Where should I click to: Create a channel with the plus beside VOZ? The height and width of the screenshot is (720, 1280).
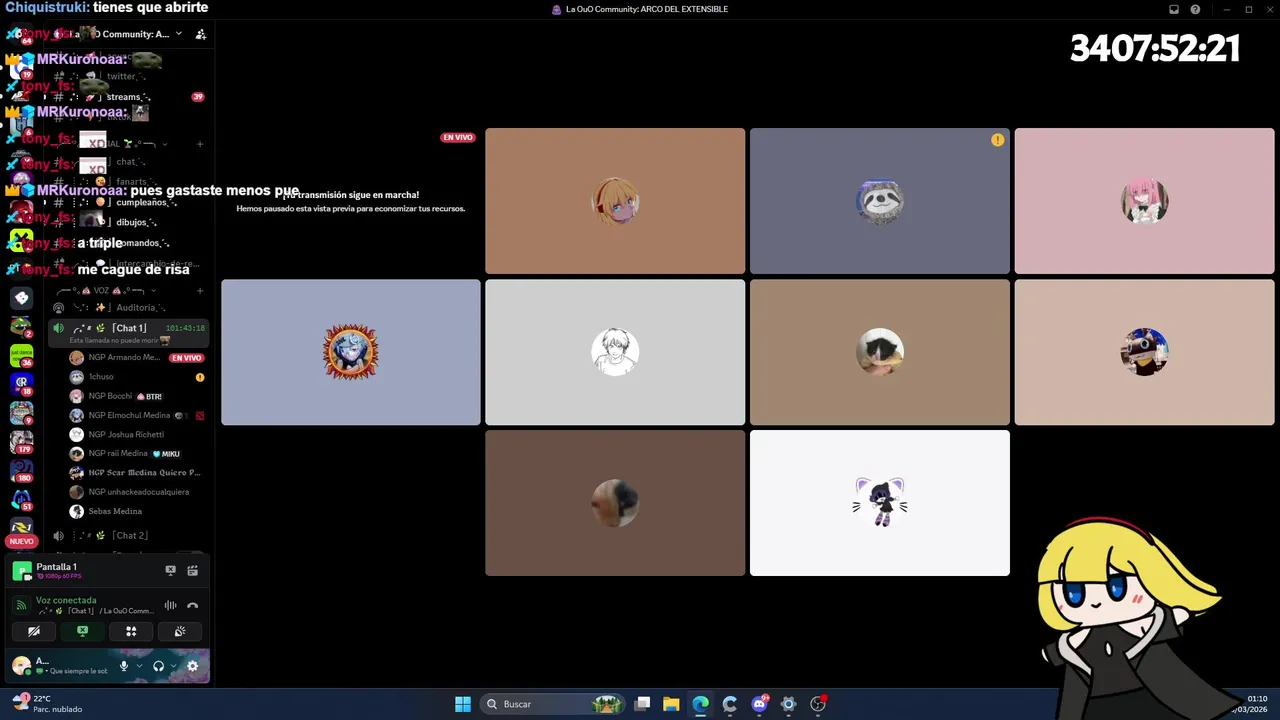[x=200, y=290]
